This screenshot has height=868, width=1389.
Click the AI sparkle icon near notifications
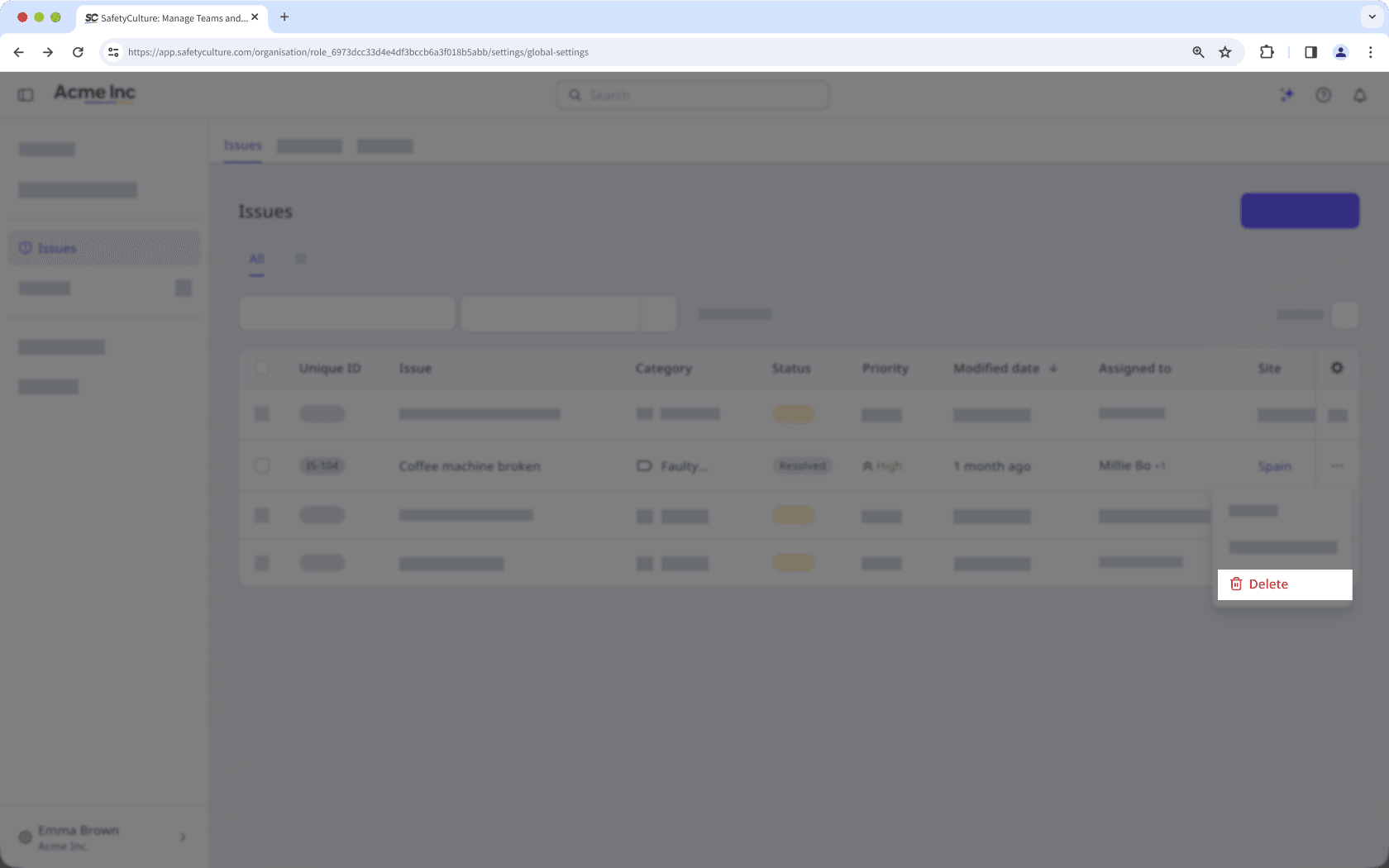(1287, 94)
